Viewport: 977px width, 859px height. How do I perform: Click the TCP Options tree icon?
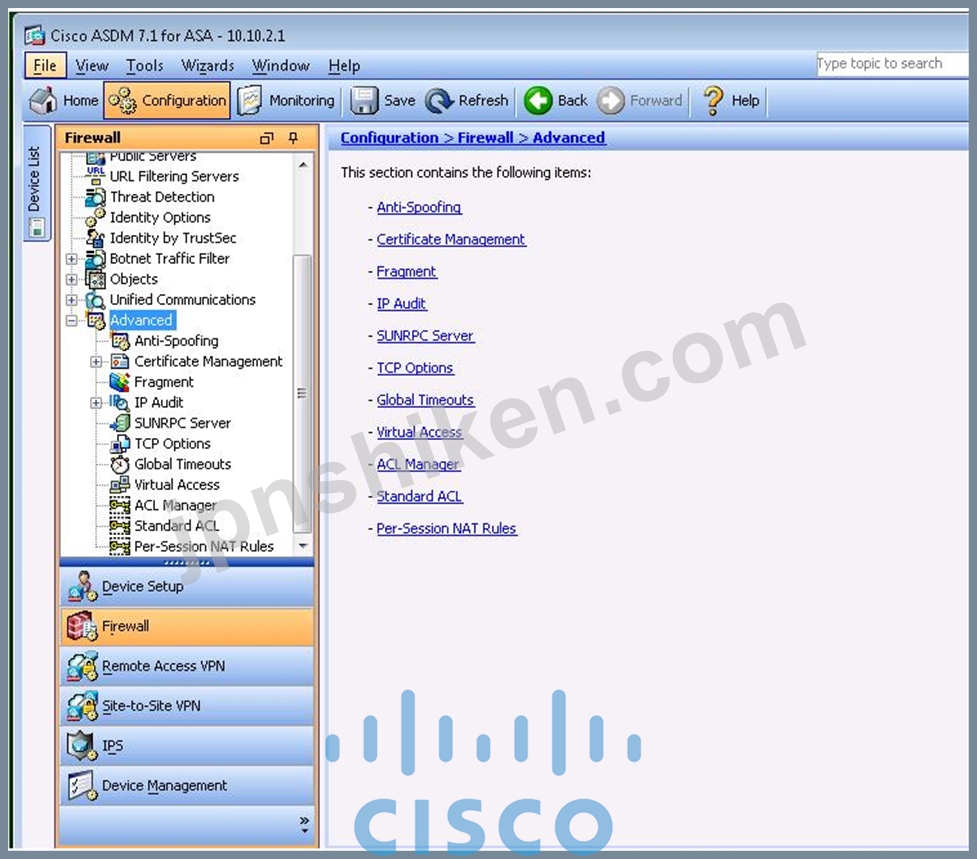click(120, 444)
